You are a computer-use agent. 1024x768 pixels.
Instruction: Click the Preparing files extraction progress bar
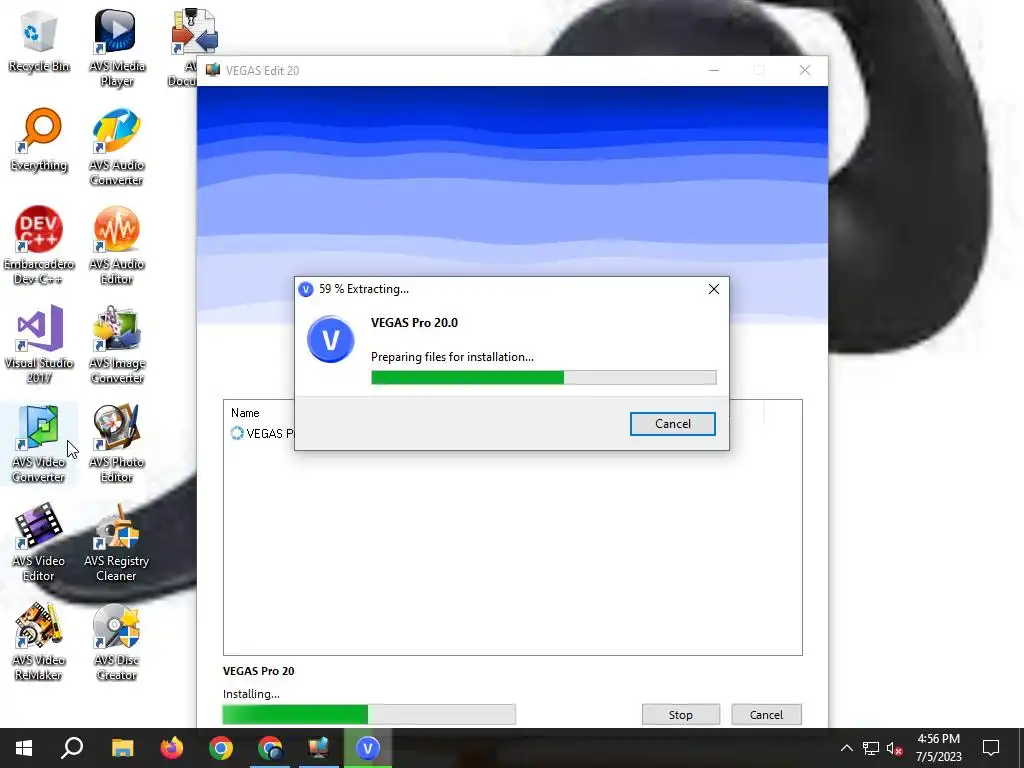[x=543, y=377]
